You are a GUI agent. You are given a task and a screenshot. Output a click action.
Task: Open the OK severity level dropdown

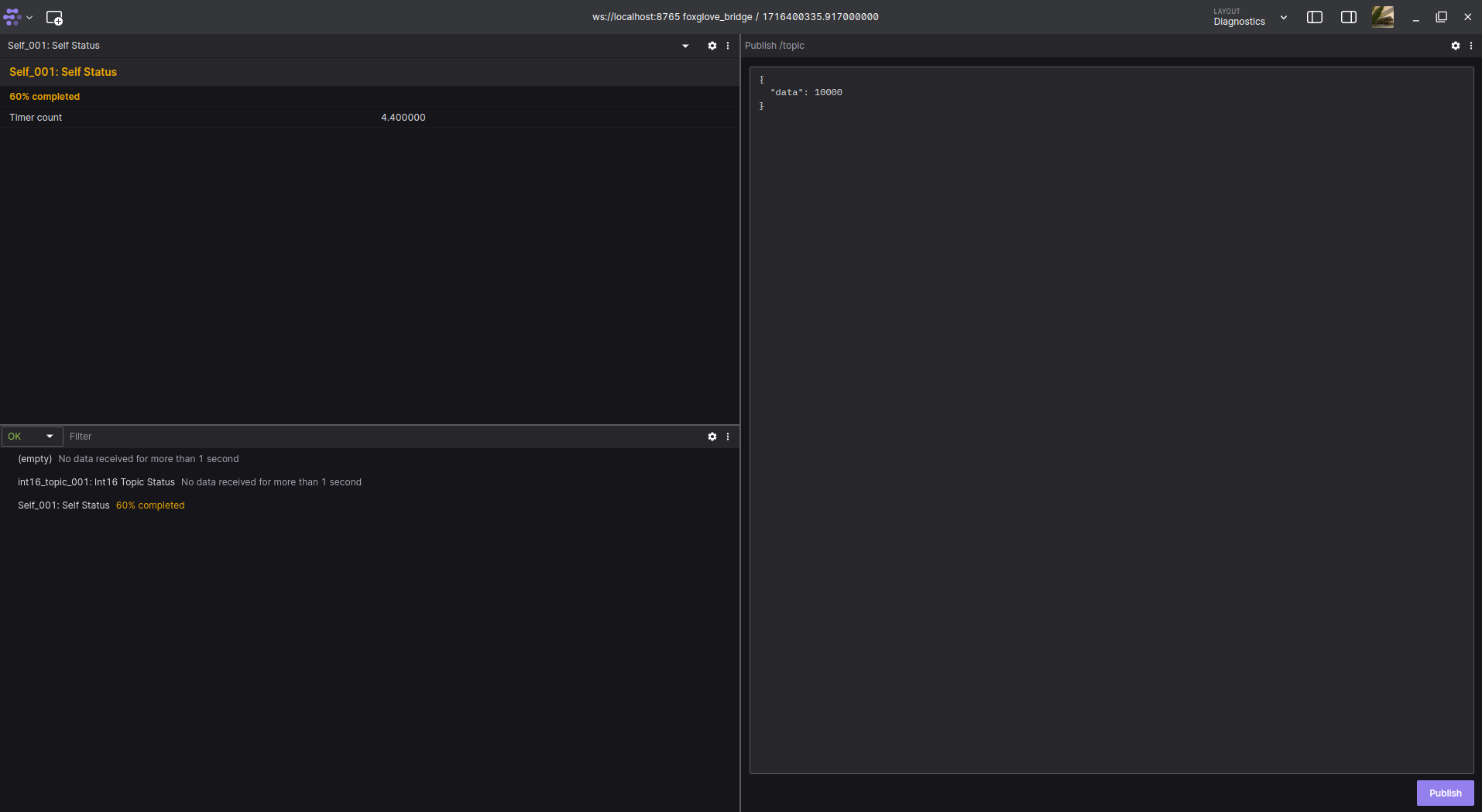click(32, 437)
